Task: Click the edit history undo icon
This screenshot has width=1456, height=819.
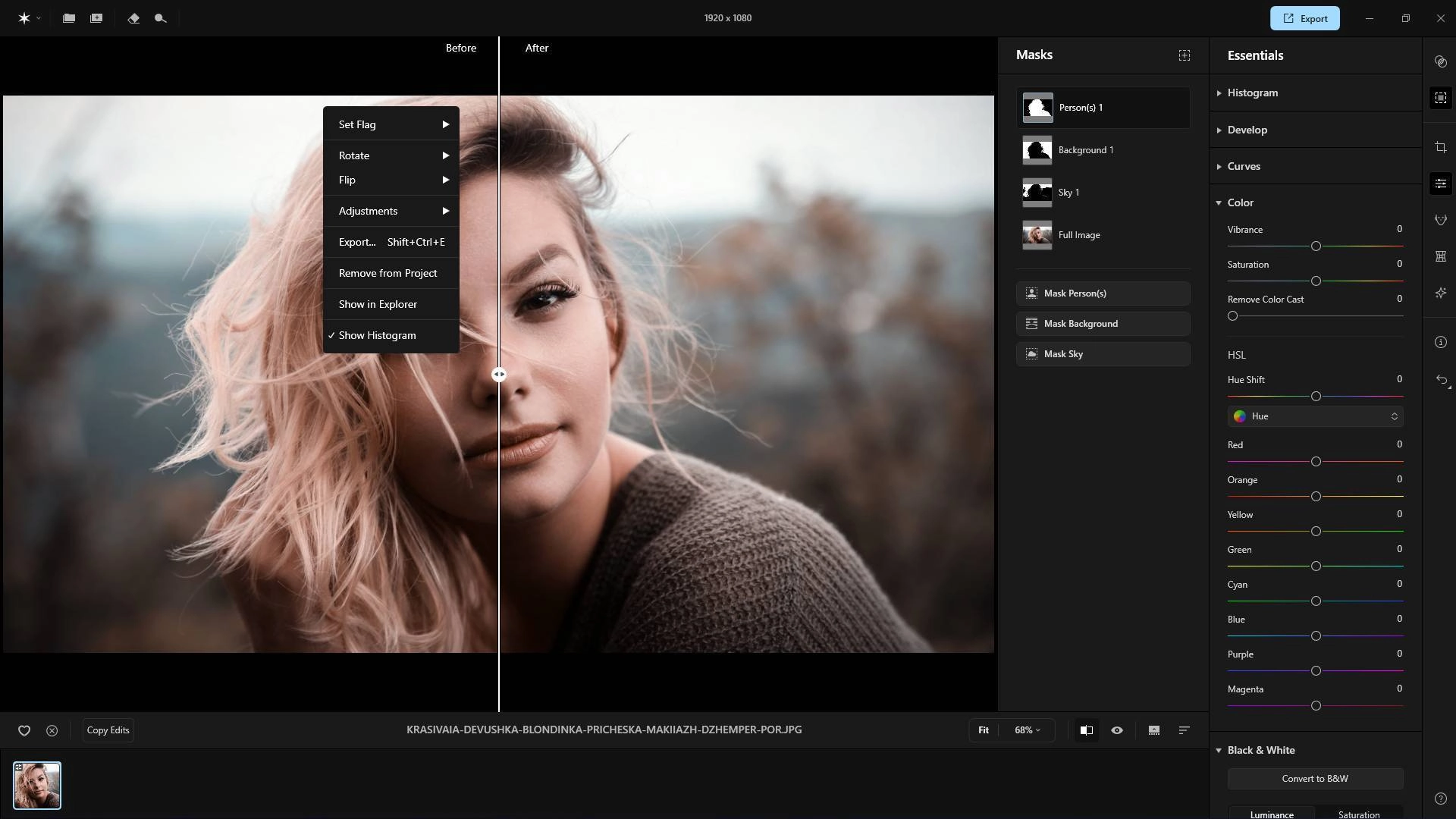Action: pyautogui.click(x=1442, y=380)
